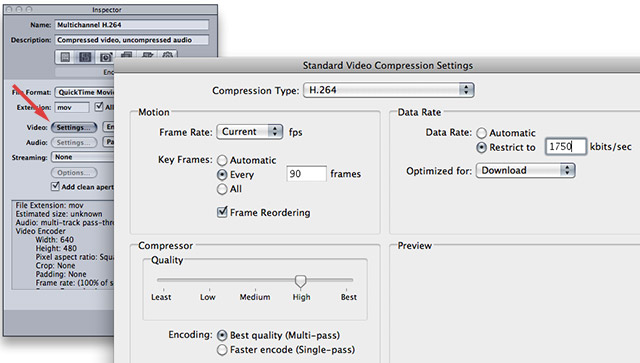Choose Automatic data rate radio button
The height and width of the screenshot is (363, 640).
point(482,133)
